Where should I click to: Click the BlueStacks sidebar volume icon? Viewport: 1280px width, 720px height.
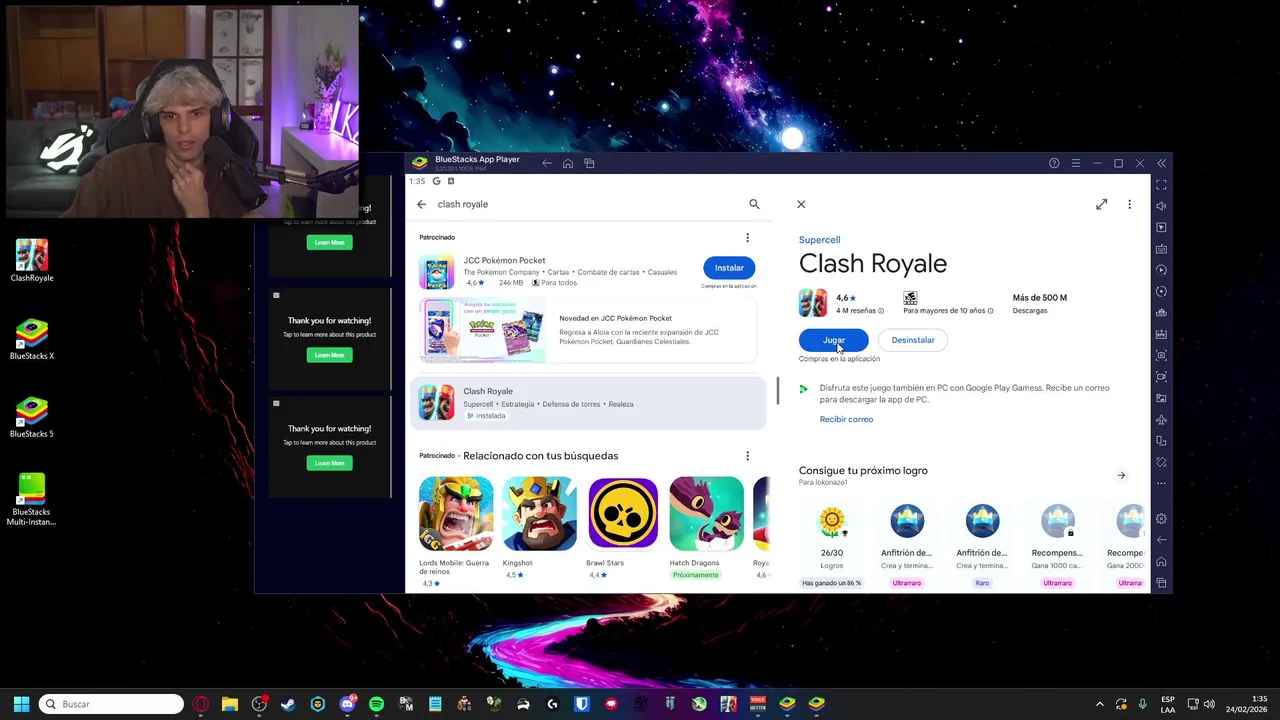click(1161, 206)
